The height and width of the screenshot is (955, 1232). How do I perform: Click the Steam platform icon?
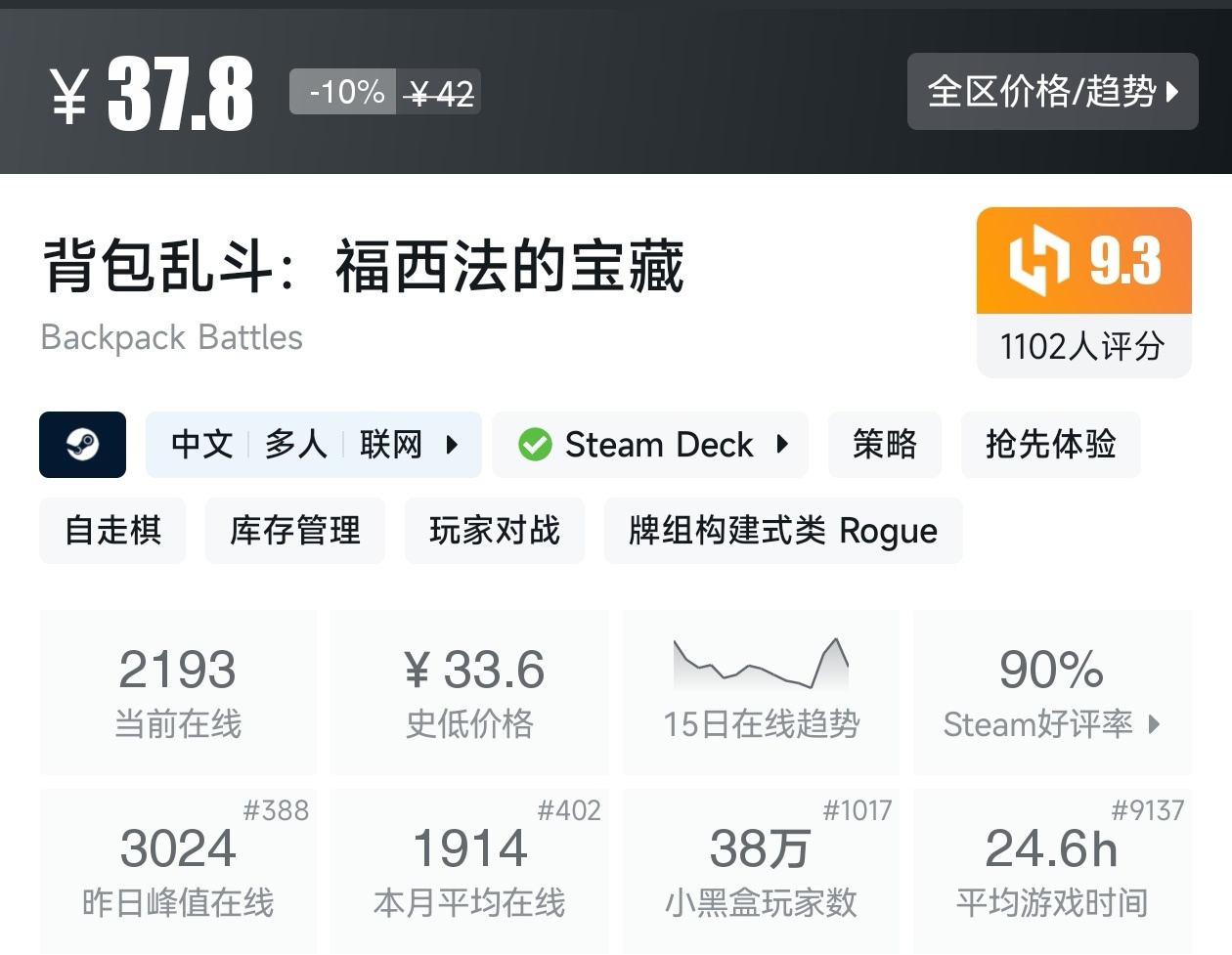pyautogui.click(x=82, y=445)
